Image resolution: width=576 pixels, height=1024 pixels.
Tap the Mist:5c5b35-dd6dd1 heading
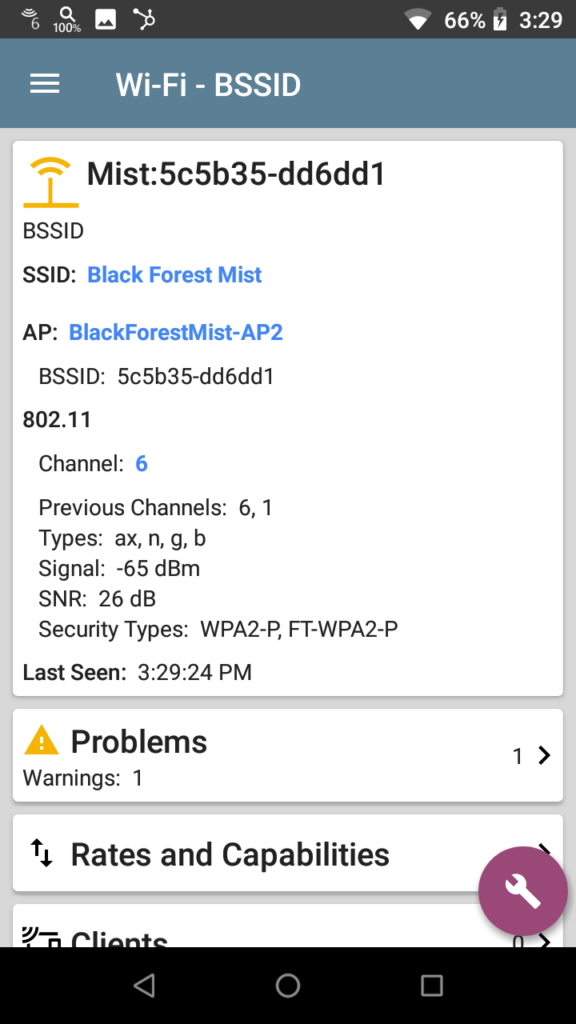(236, 174)
